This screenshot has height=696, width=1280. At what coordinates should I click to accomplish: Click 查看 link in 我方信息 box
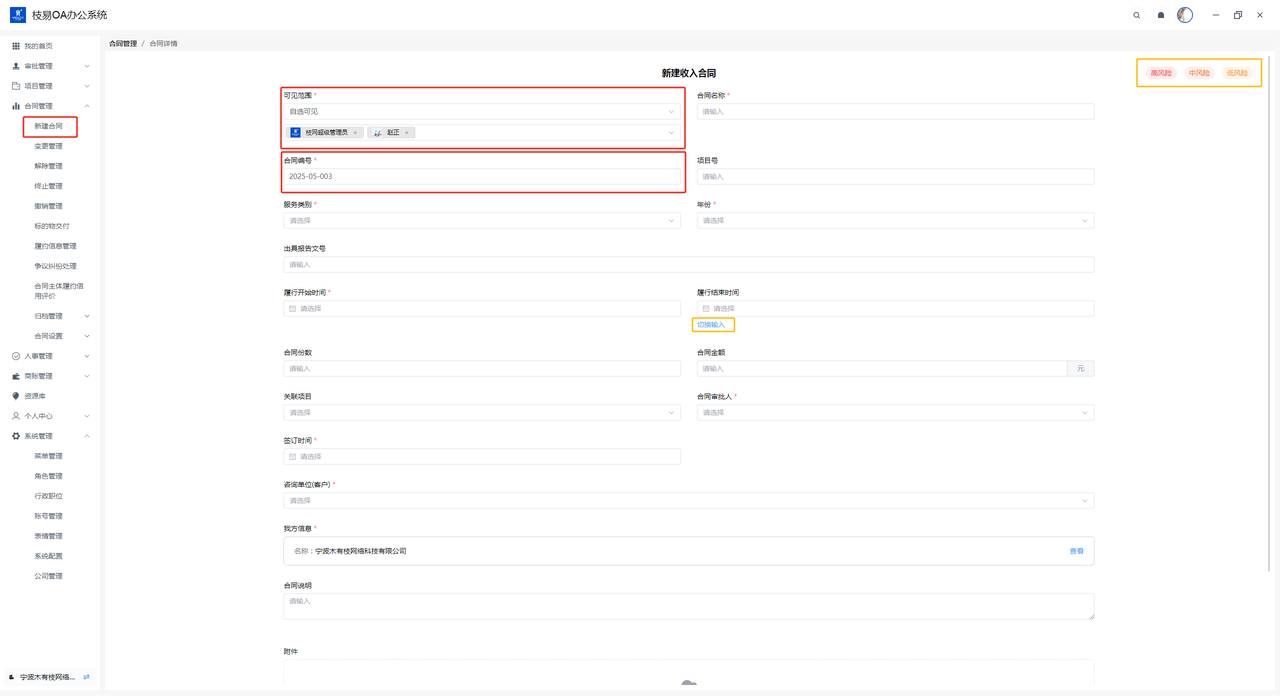pyautogui.click(x=1076, y=551)
